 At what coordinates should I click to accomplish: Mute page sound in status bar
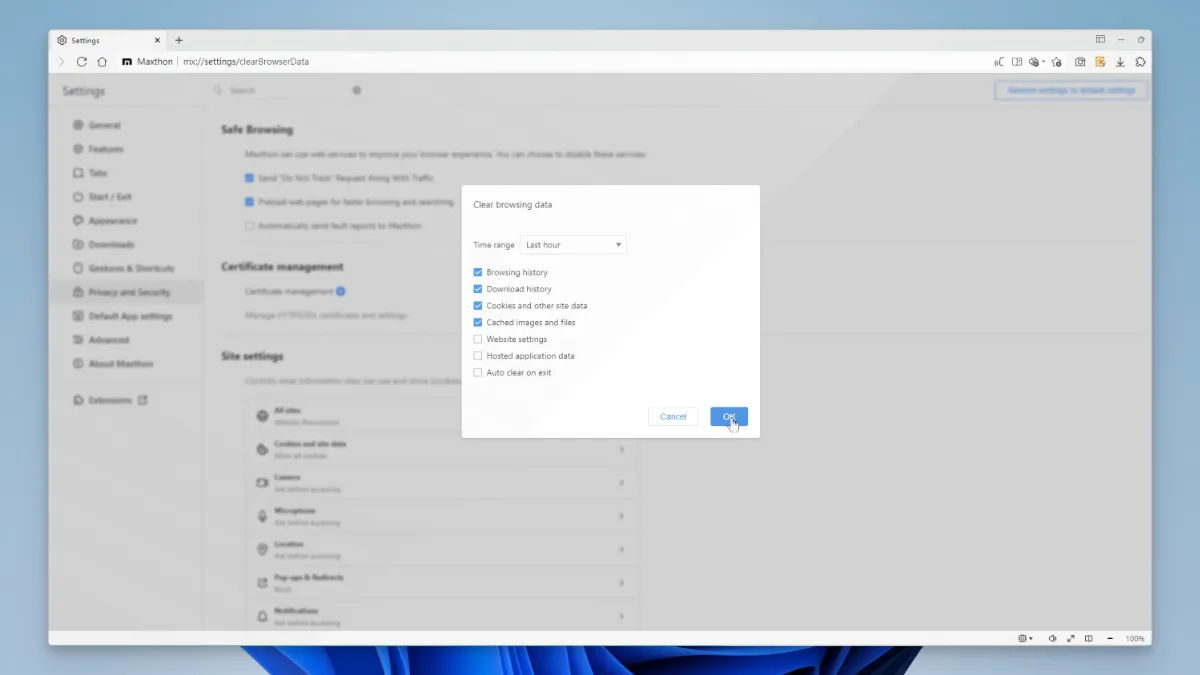point(1052,638)
